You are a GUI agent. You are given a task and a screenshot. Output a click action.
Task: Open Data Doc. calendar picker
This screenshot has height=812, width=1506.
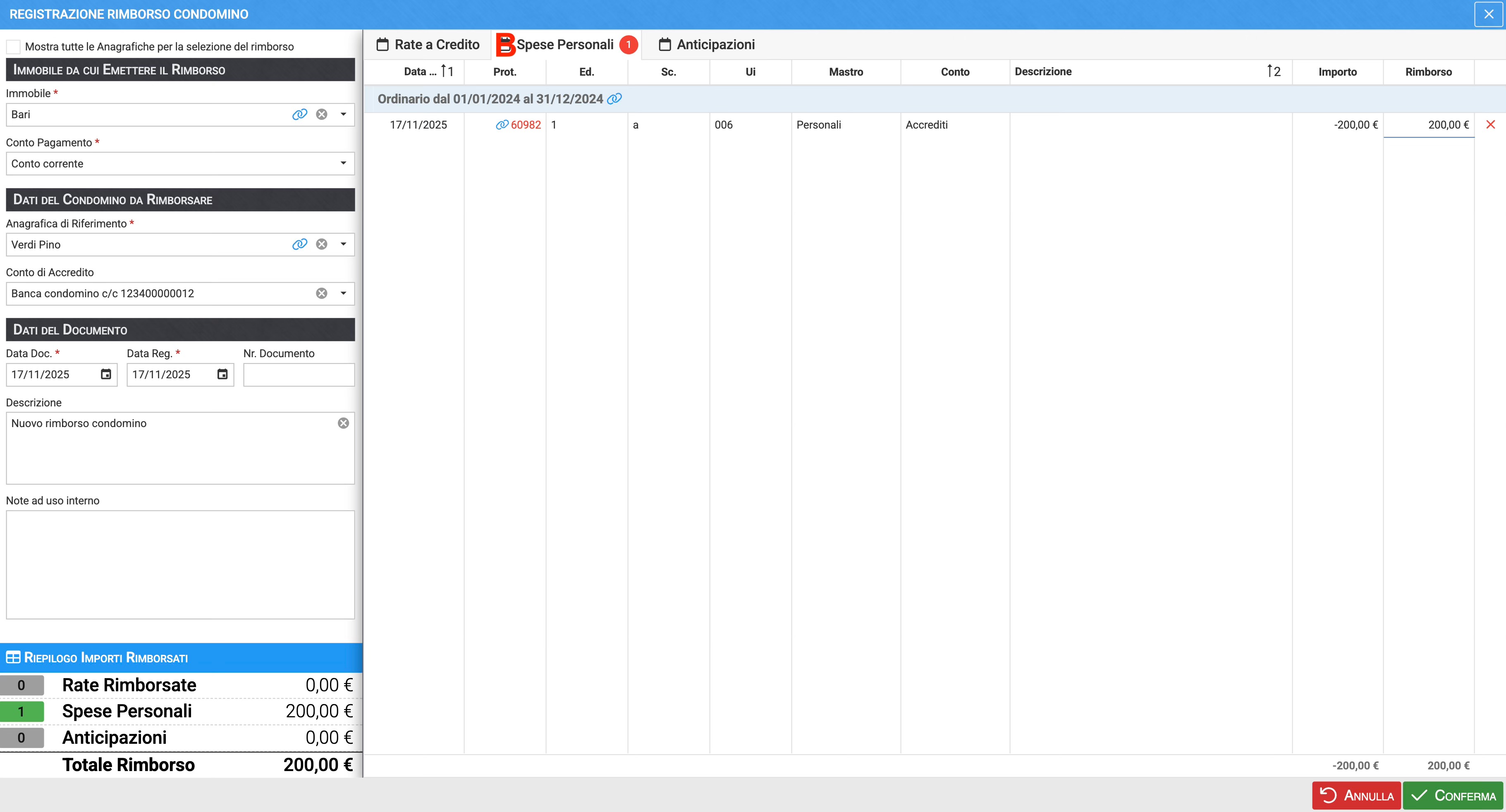pos(106,374)
